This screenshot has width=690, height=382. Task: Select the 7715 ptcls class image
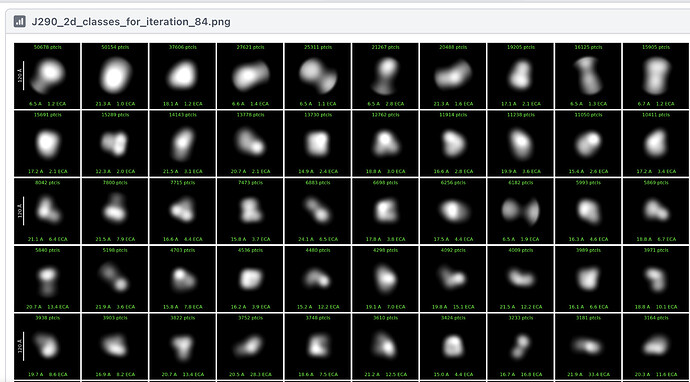pos(183,211)
